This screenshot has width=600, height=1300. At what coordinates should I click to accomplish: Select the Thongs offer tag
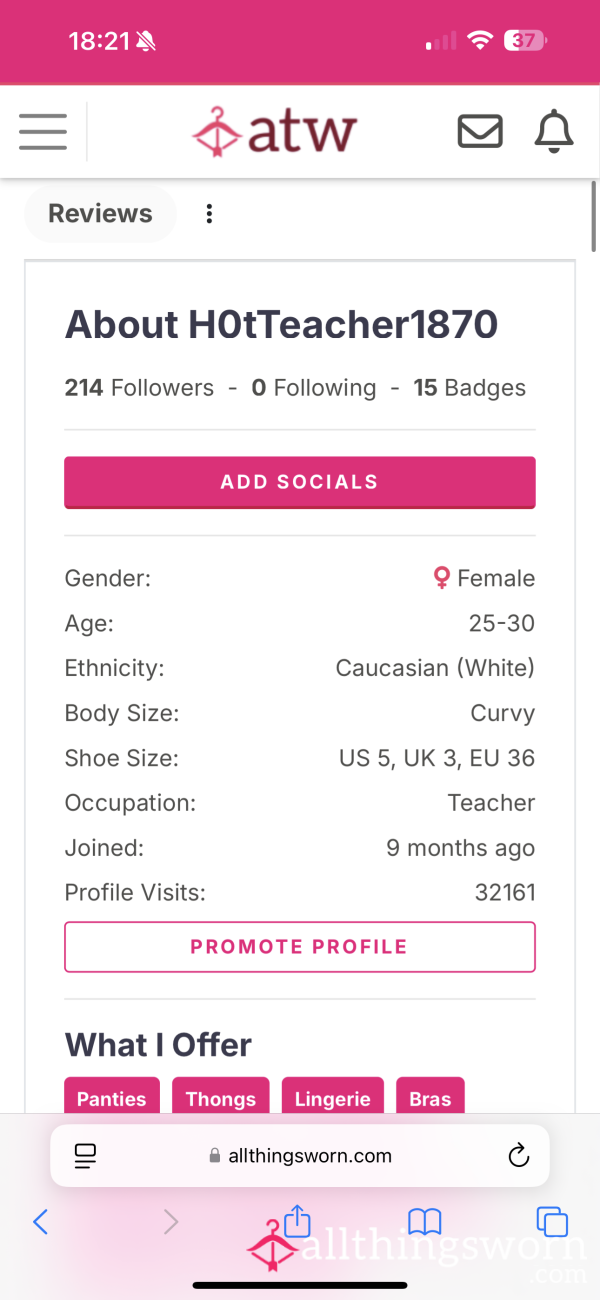[221, 1098]
